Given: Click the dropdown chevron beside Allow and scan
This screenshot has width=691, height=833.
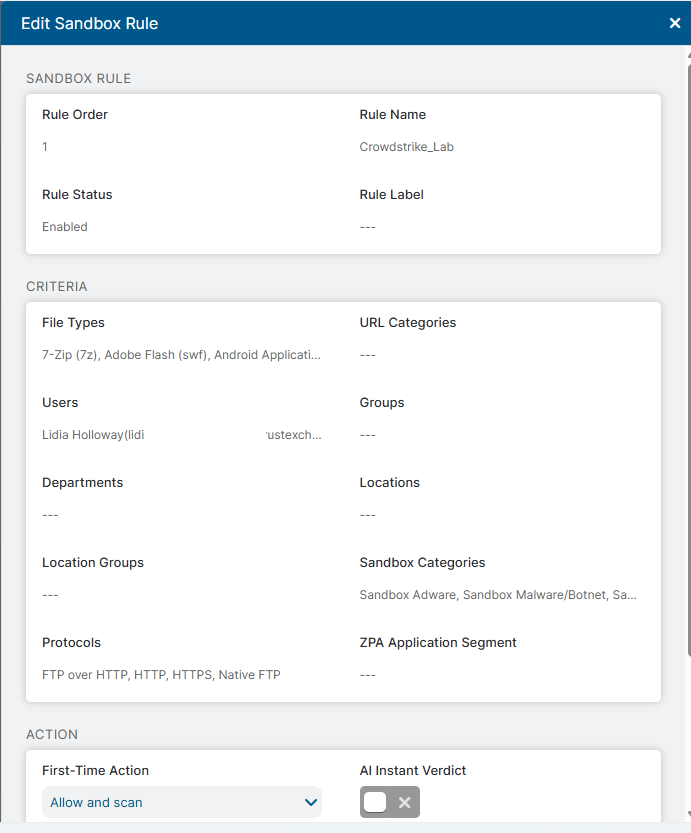Looking at the screenshot, I should [311, 802].
